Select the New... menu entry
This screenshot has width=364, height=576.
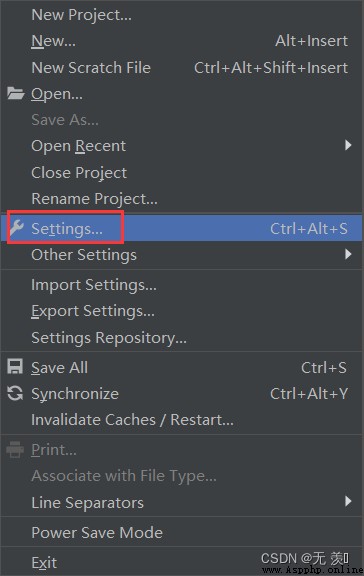coord(182,41)
